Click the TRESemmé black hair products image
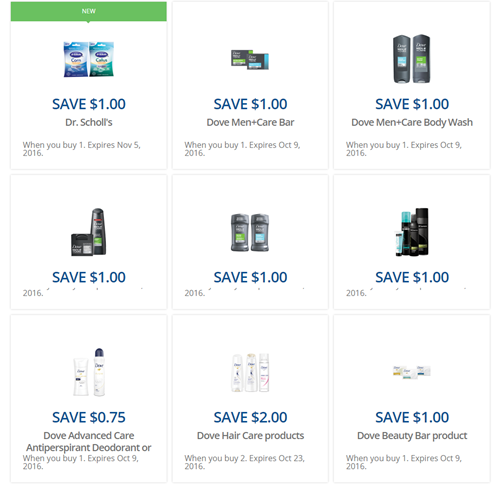 click(x=412, y=232)
